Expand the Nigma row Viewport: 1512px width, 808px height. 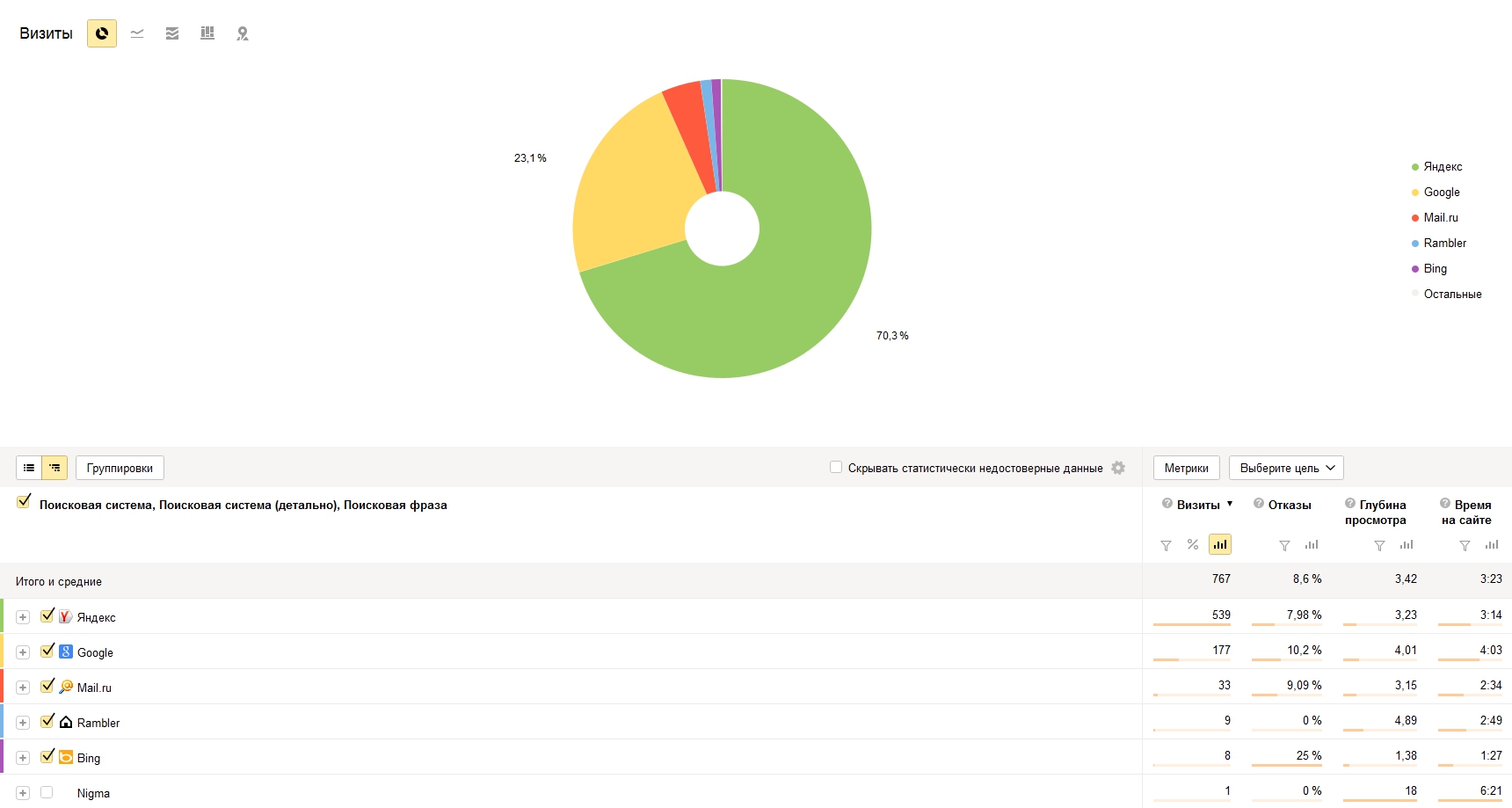(x=23, y=793)
